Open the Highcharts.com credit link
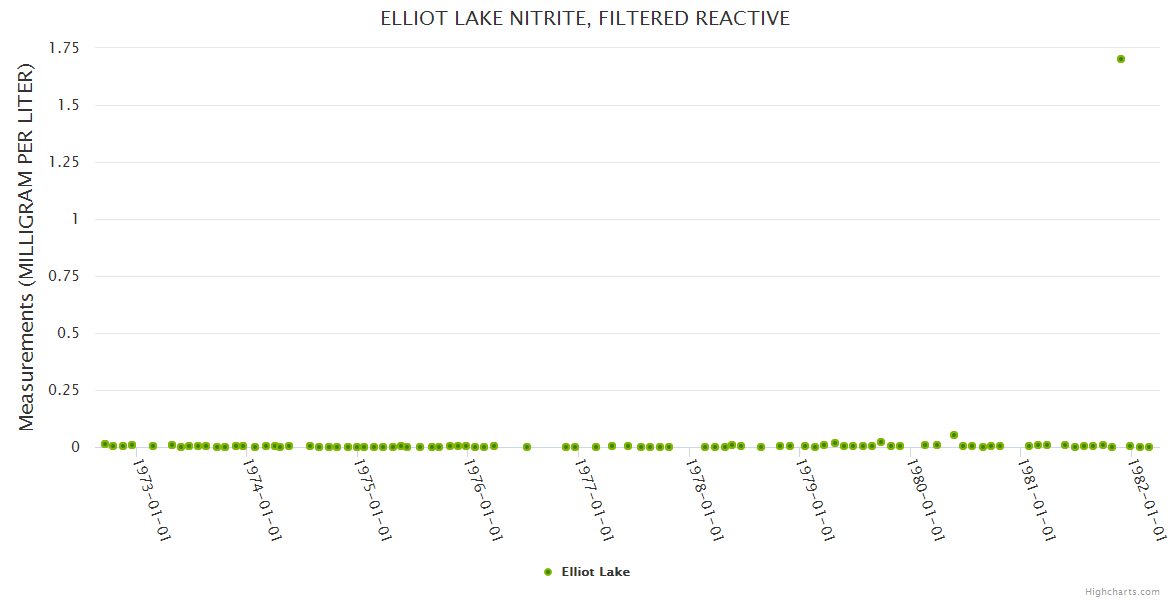This screenshot has width=1170, height=600. pos(1122,592)
